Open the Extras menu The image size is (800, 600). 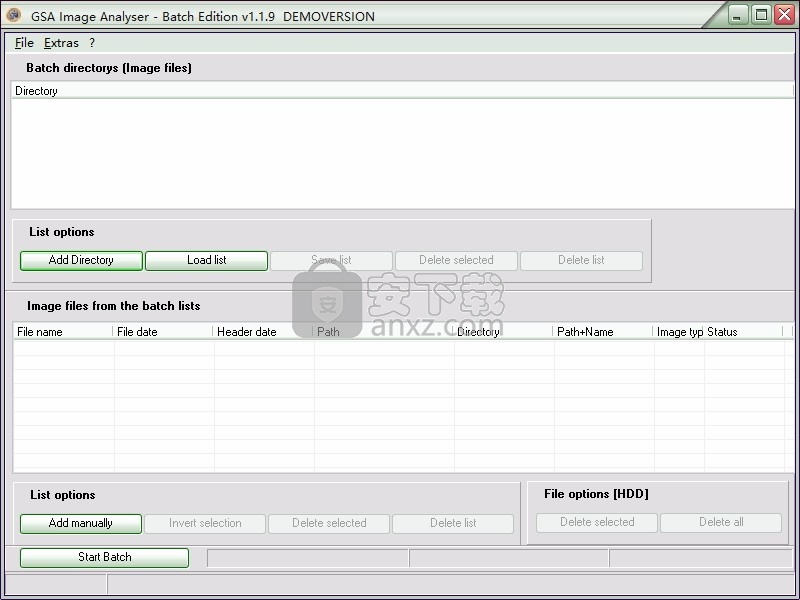click(x=61, y=43)
